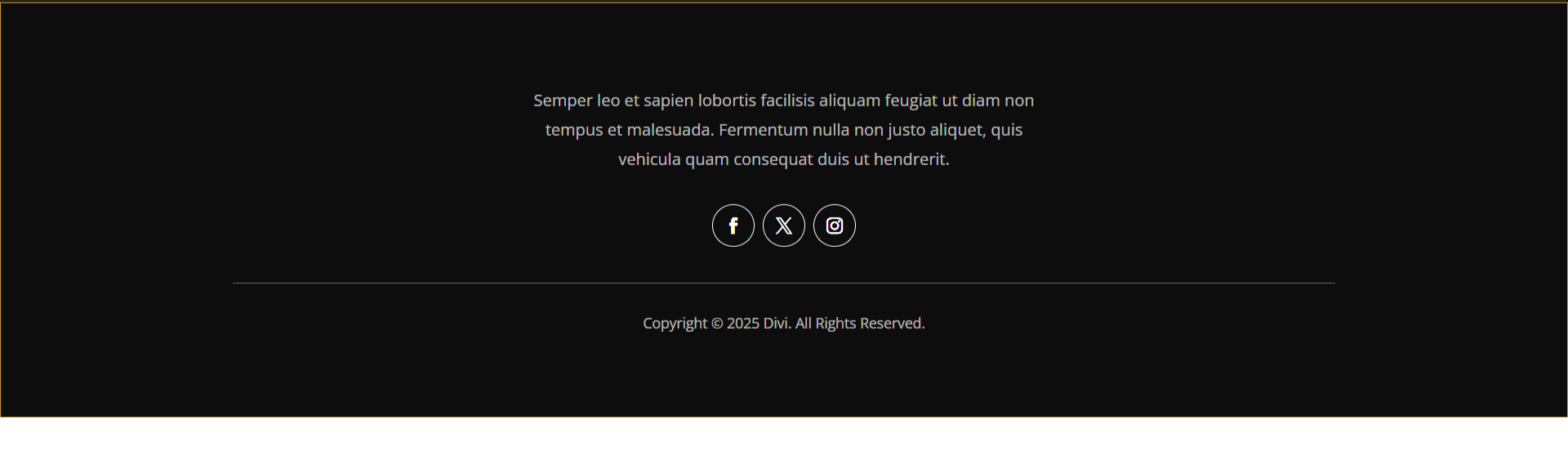Click the word "Divi" in copyright line
The width and height of the screenshot is (1568, 470).
(x=777, y=324)
